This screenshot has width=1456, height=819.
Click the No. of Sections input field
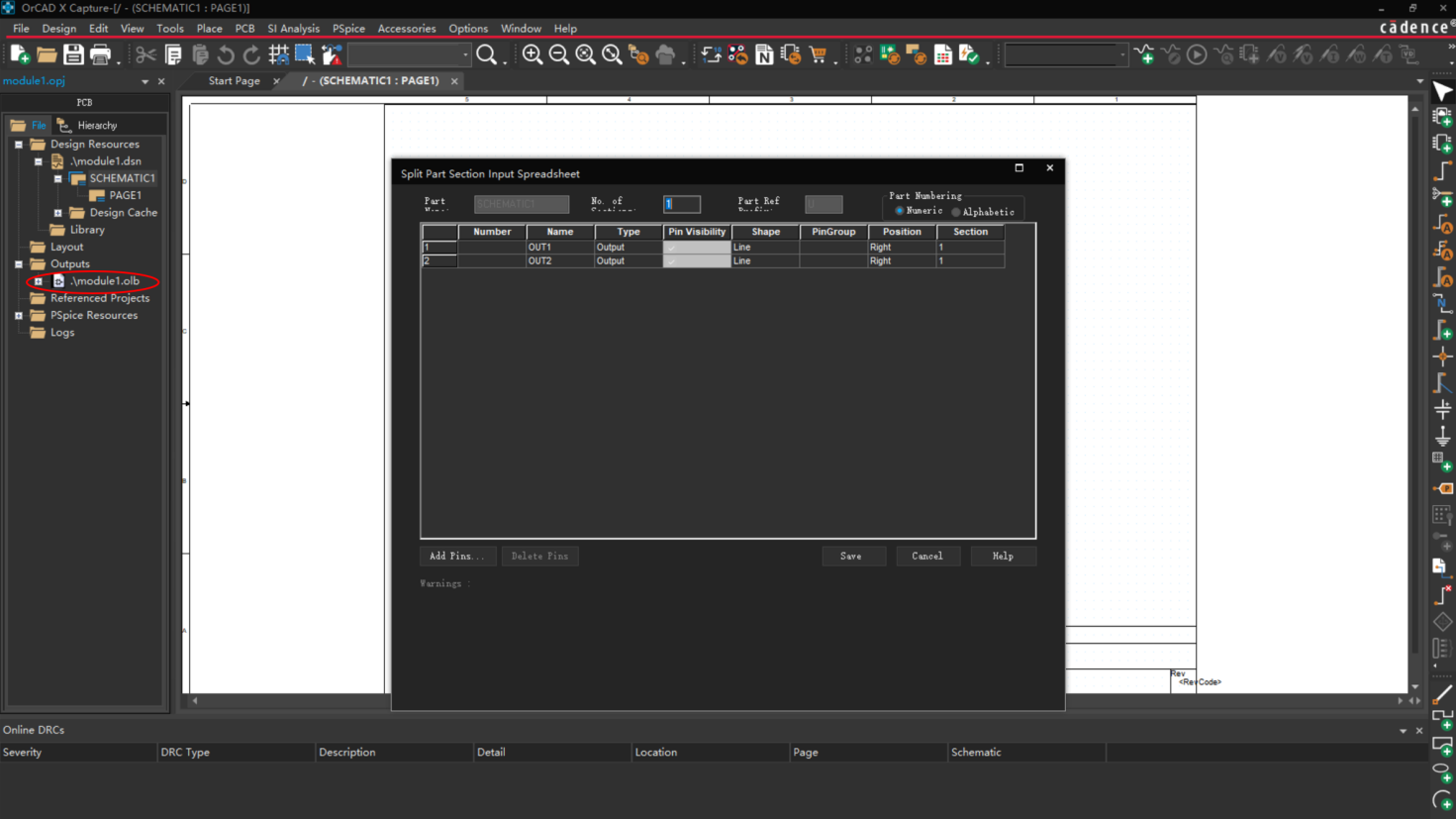tap(682, 204)
